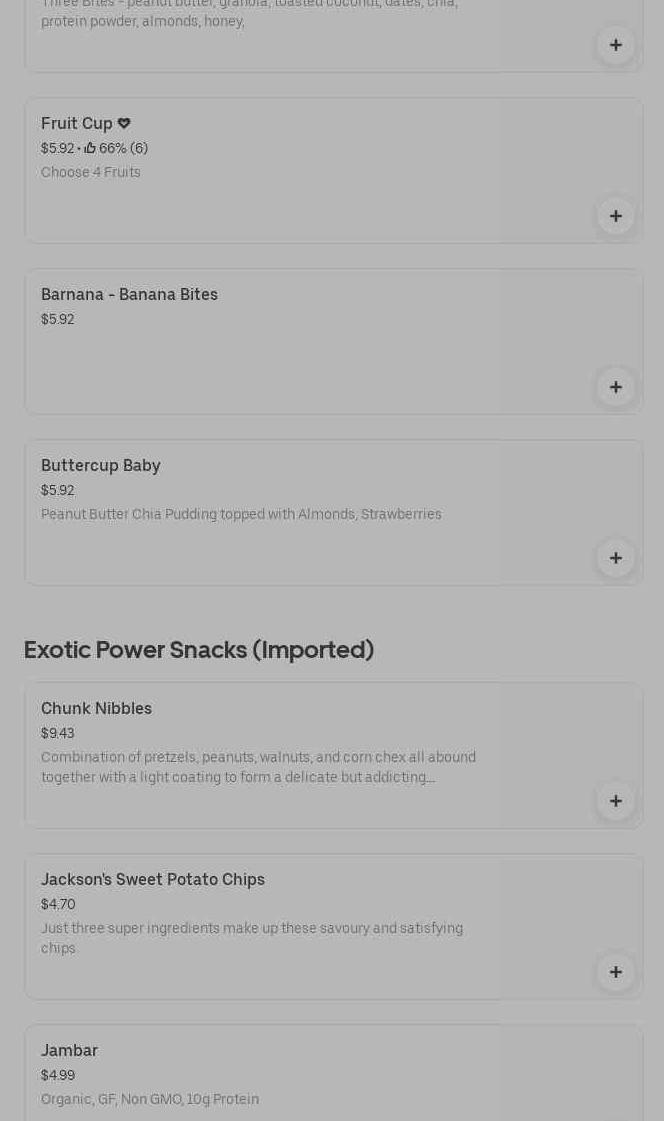The image size is (664, 1121).
Task: Open the Jambar item card
Action: pos(69,1051)
